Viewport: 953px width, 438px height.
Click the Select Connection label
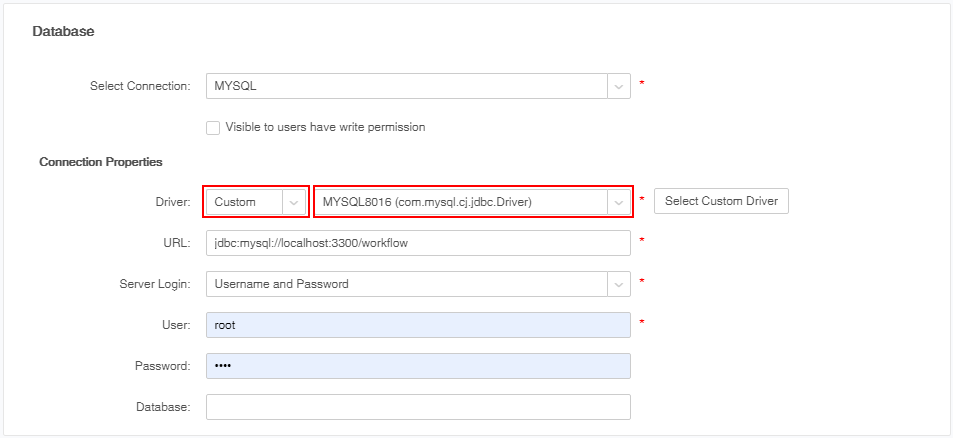[140, 86]
